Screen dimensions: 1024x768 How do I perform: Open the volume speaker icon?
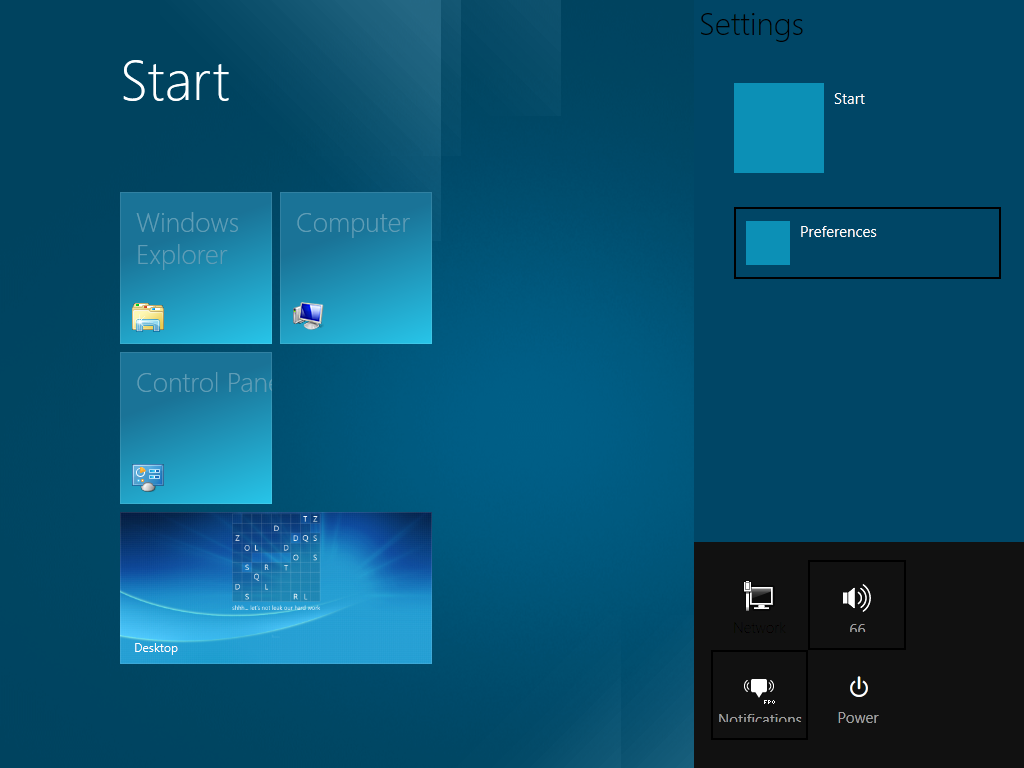click(x=857, y=598)
